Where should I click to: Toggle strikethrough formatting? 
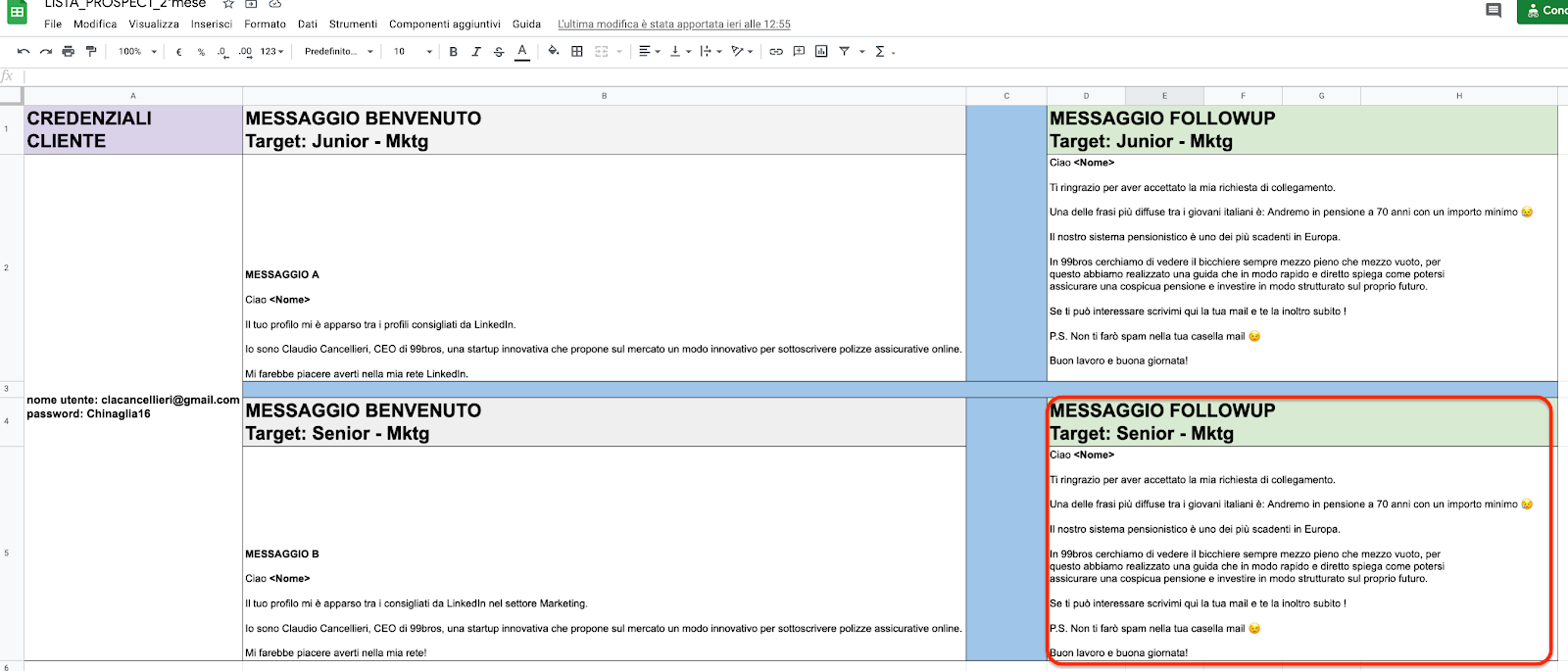(499, 51)
